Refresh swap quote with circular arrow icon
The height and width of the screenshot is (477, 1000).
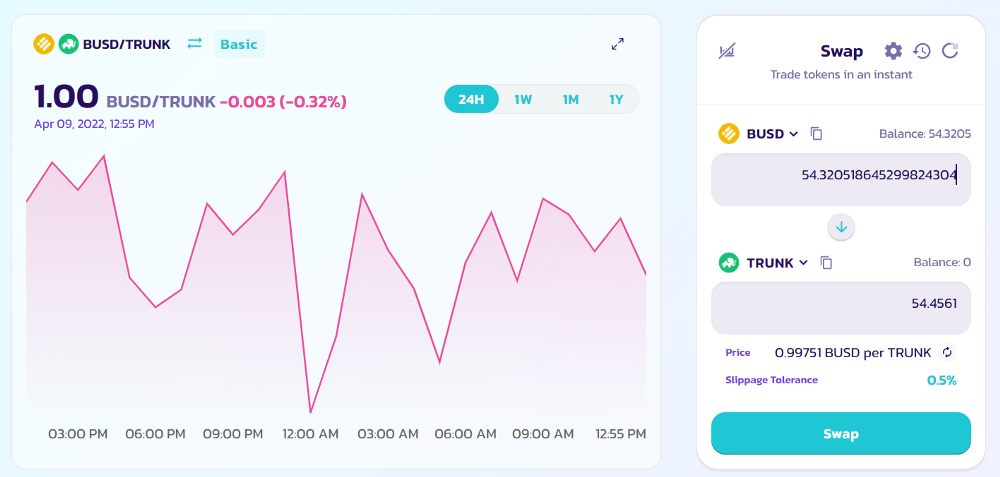click(x=950, y=51)
